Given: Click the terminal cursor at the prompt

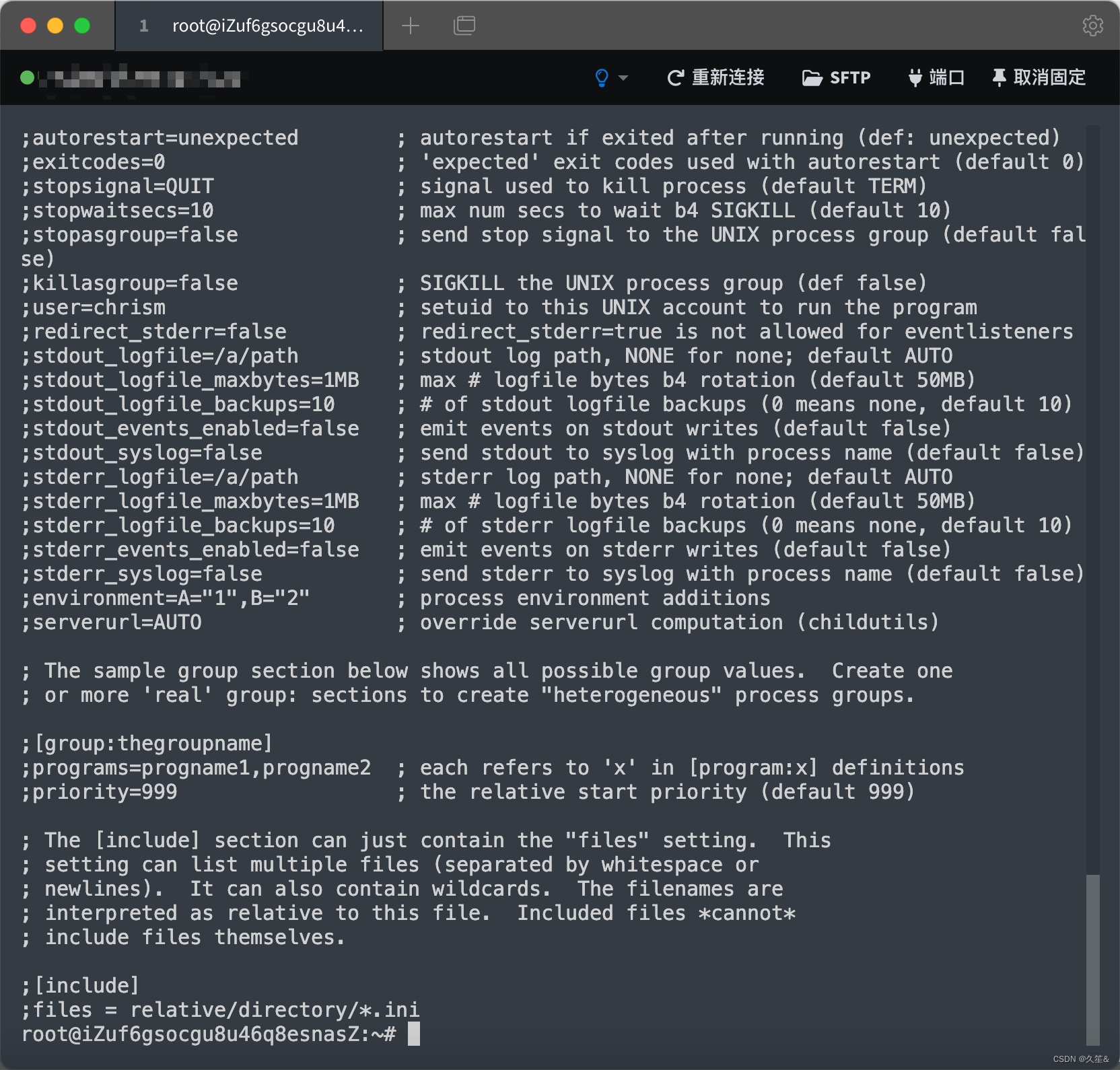Looking at the screenshot, I should click(414, 1034).
